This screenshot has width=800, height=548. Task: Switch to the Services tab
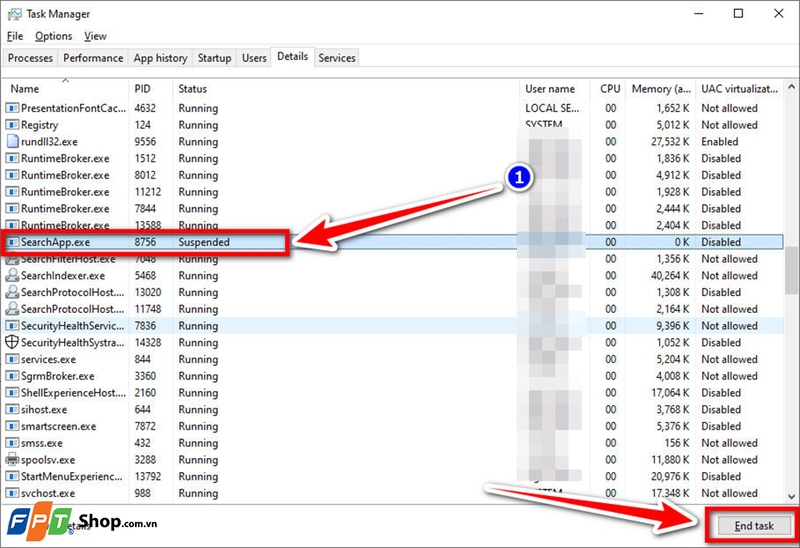(x=337, y=58)
